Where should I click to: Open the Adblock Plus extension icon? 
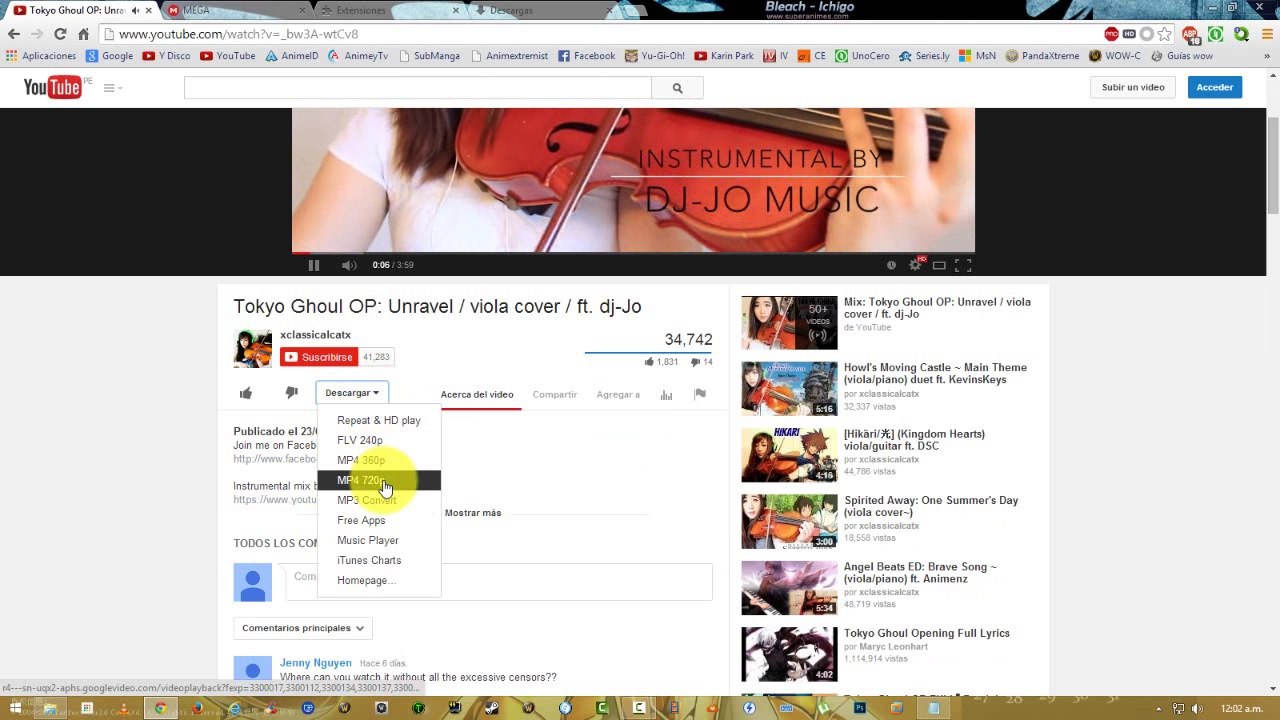[1190, 34]
